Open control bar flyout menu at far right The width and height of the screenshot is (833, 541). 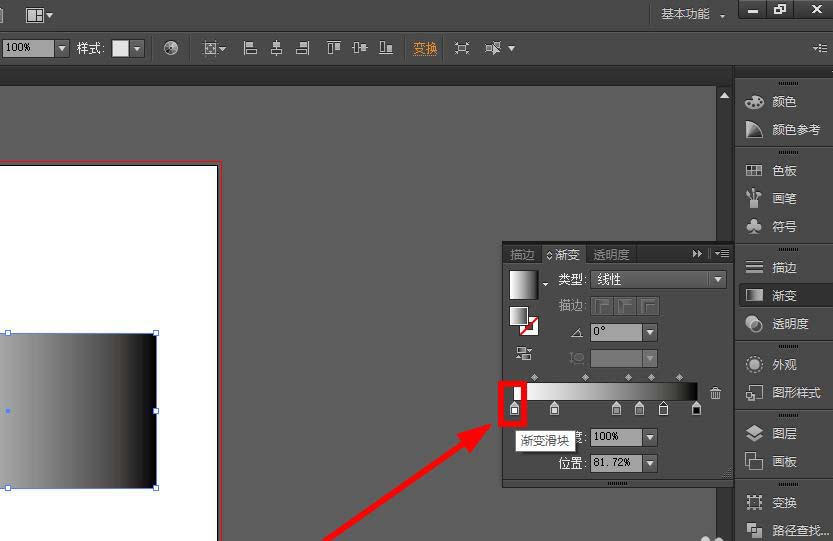[820, 48]
